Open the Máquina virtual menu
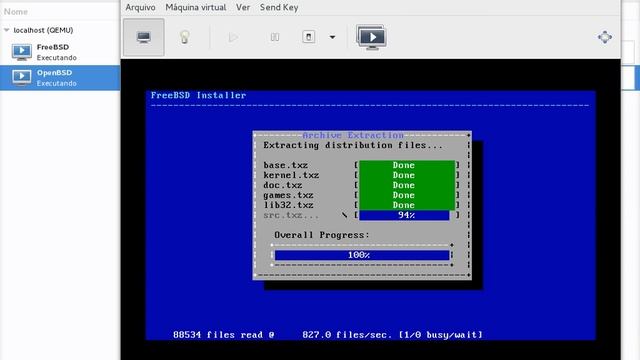Screen dimensions: 640x360 (196, 7)
